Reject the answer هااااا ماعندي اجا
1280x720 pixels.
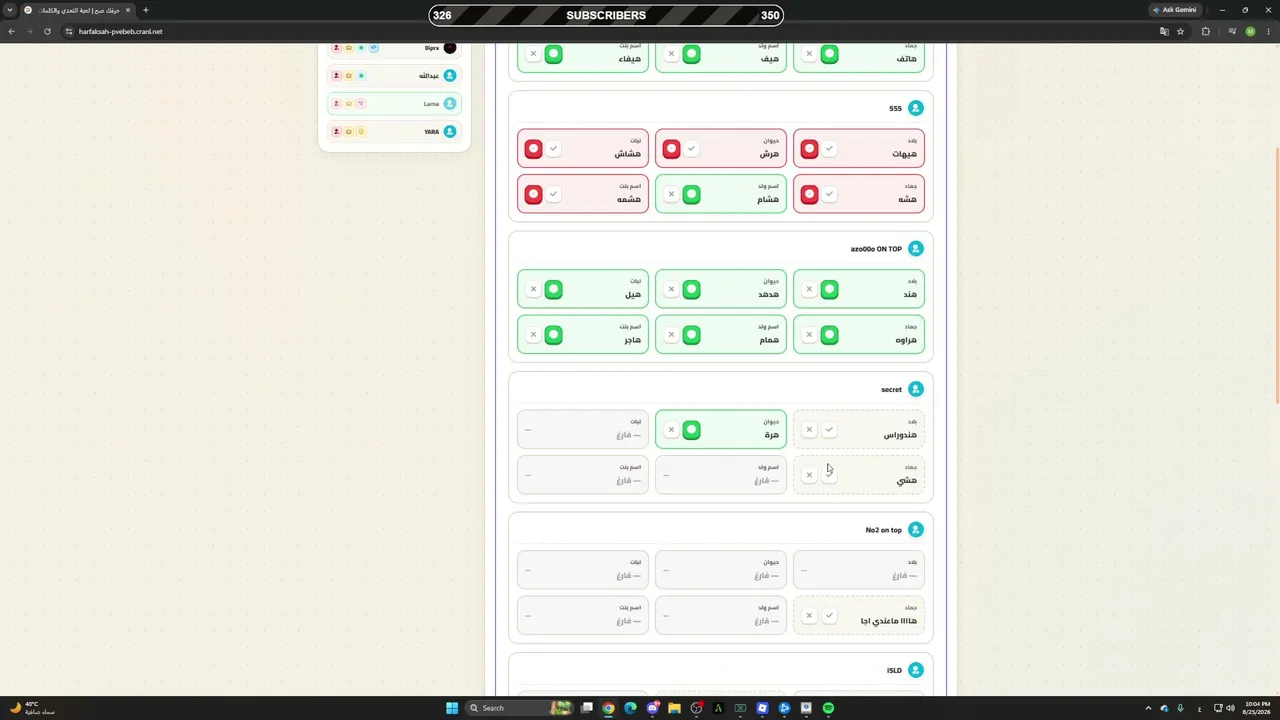pos(809,615)
